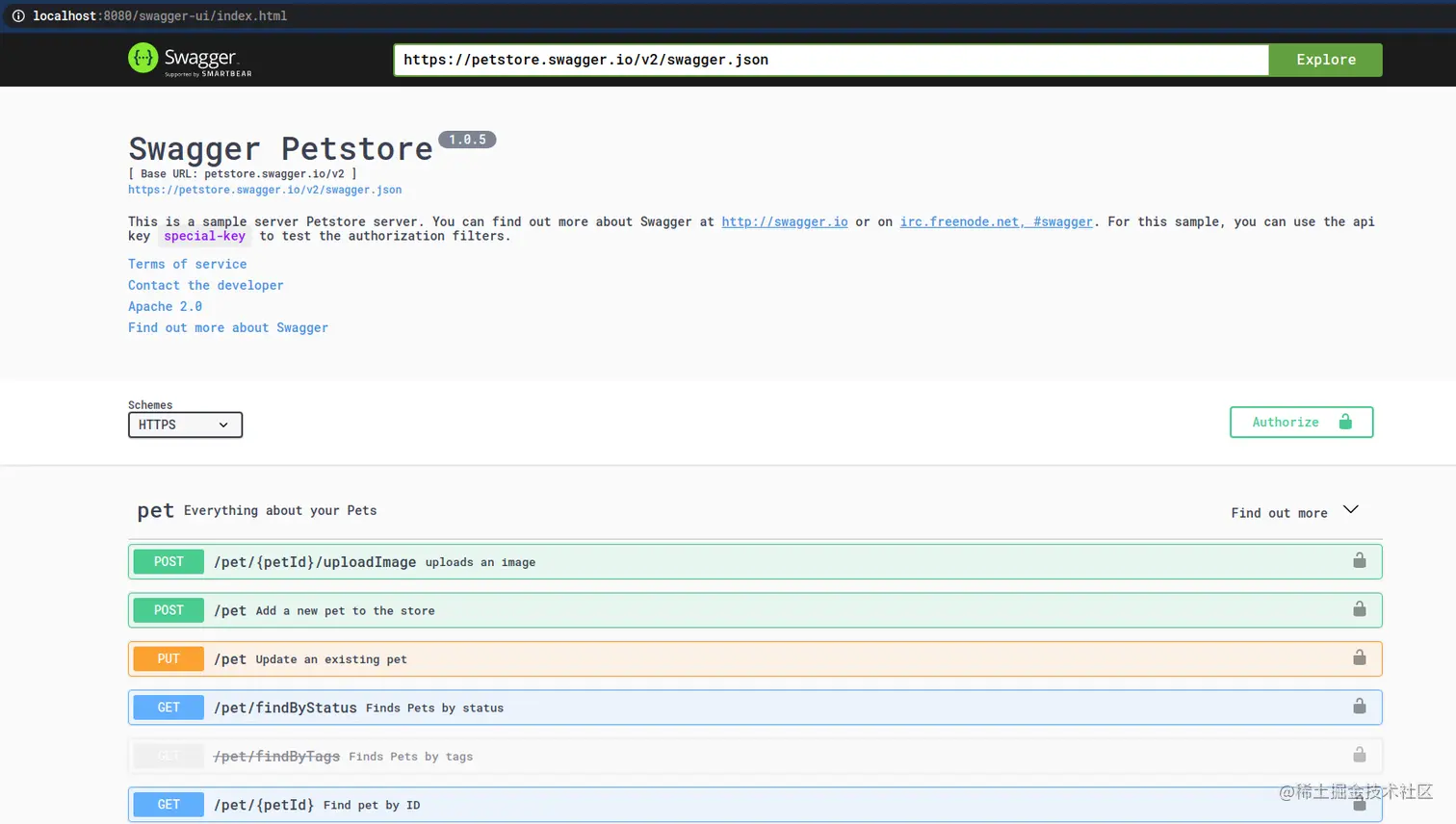Open the Schemes HTTPS dropdown
The width and height of the screenshot is (1456, 824).
pyautogui.click(x=185, y=425)
